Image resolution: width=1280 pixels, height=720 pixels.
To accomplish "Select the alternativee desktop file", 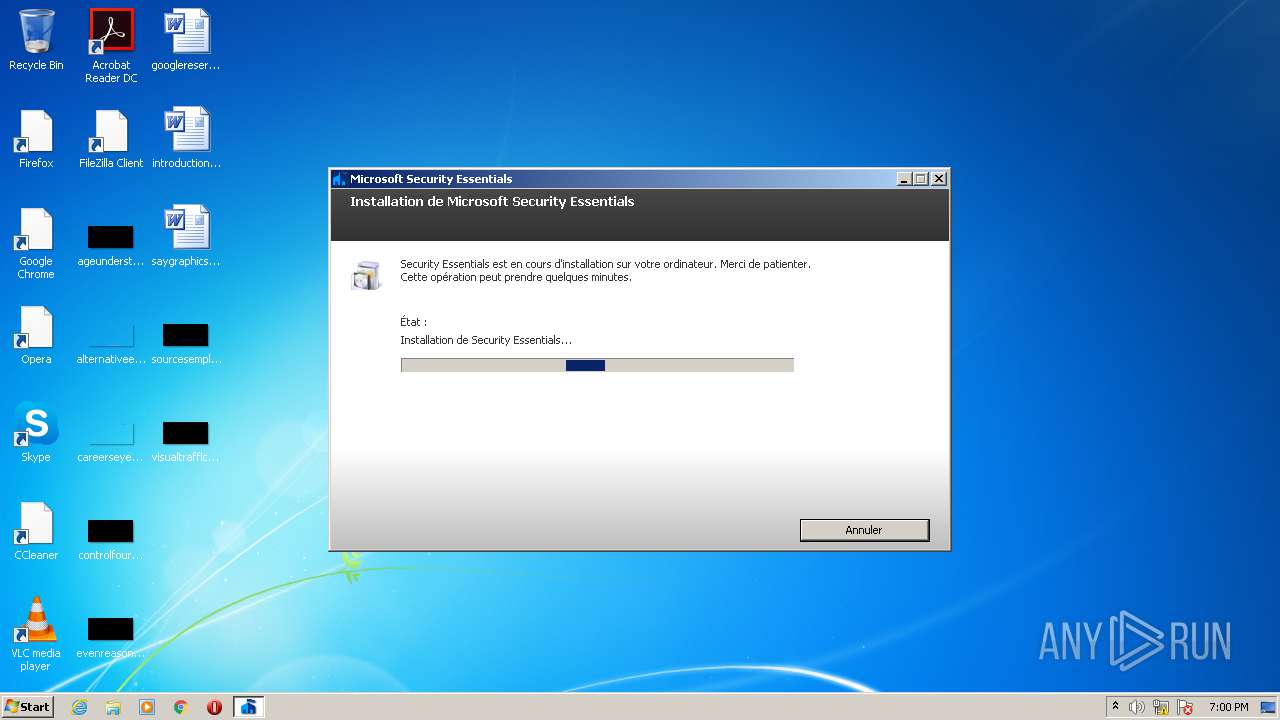I will [x=111, y=341].
